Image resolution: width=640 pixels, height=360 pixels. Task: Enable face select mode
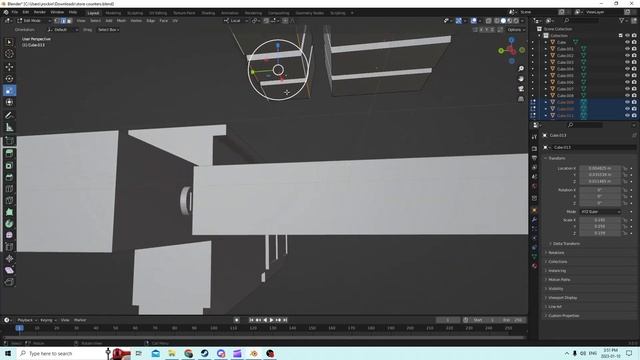(69, 20)
